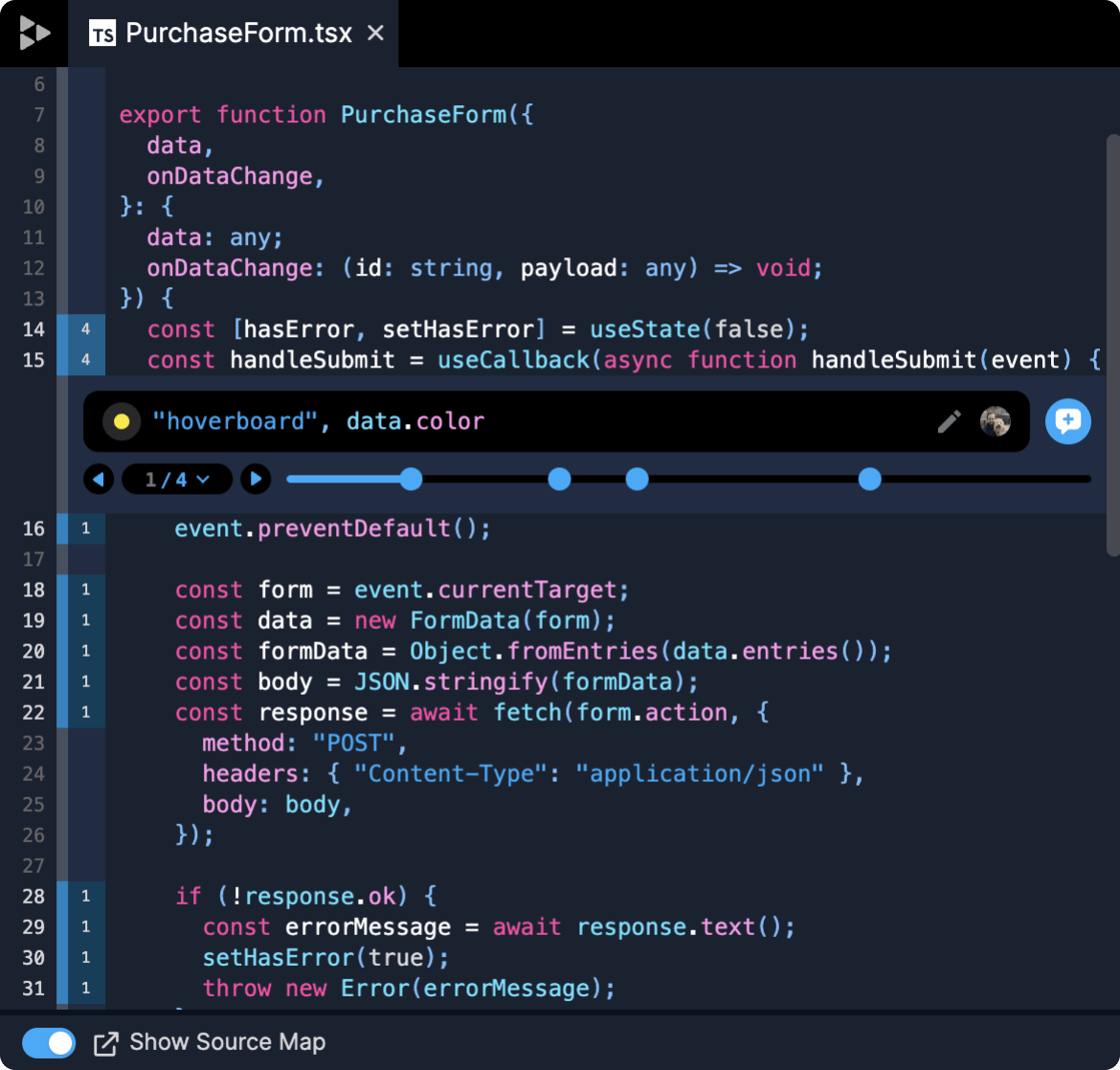The height and width of the screenshot is (1070, 1120).
Task: Open source map via external link icon
Action: (105, 1043)
